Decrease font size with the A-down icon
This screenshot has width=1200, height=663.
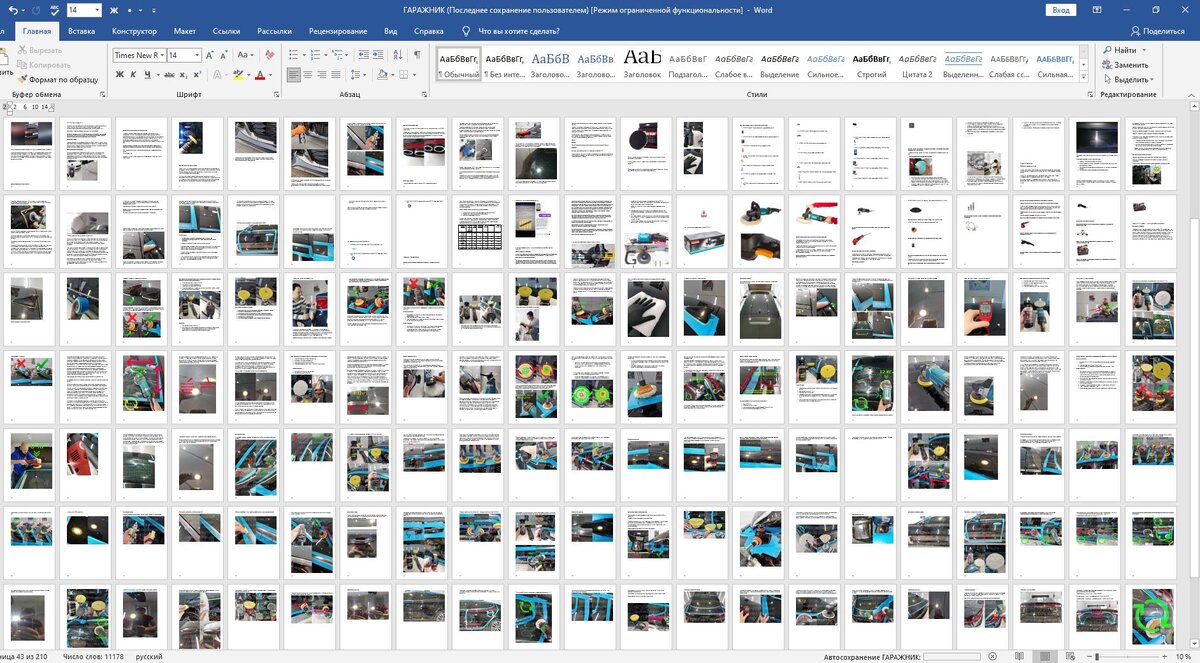coord(223,55)
